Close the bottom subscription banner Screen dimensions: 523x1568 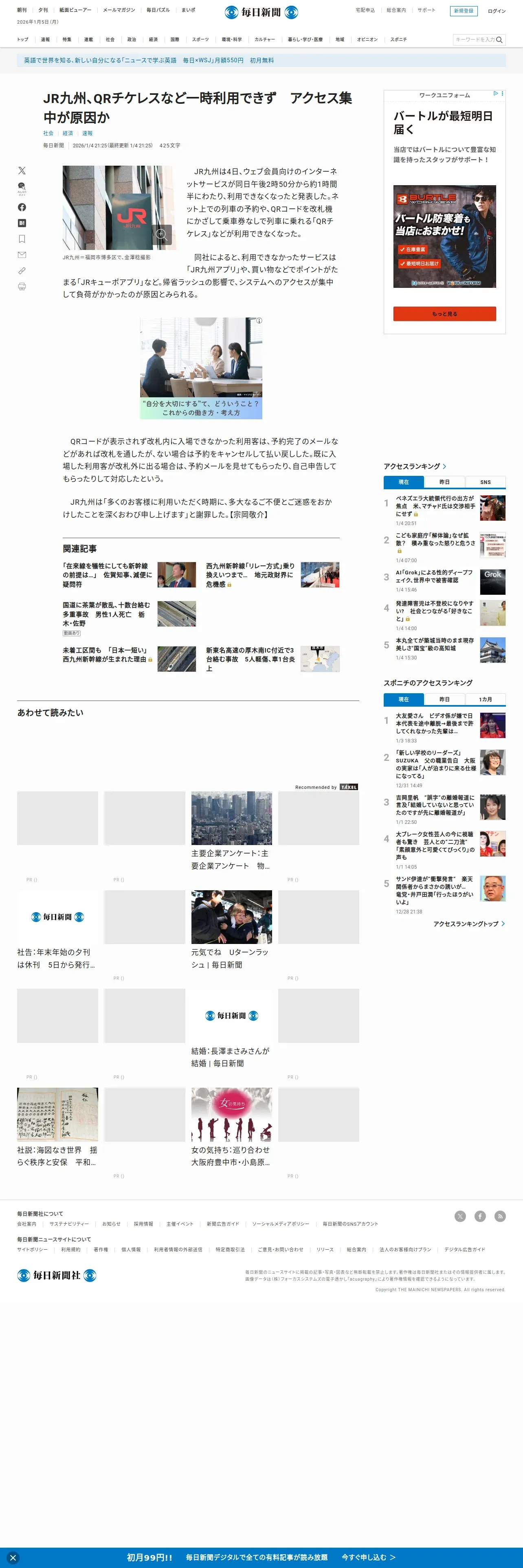[13, 1558]
